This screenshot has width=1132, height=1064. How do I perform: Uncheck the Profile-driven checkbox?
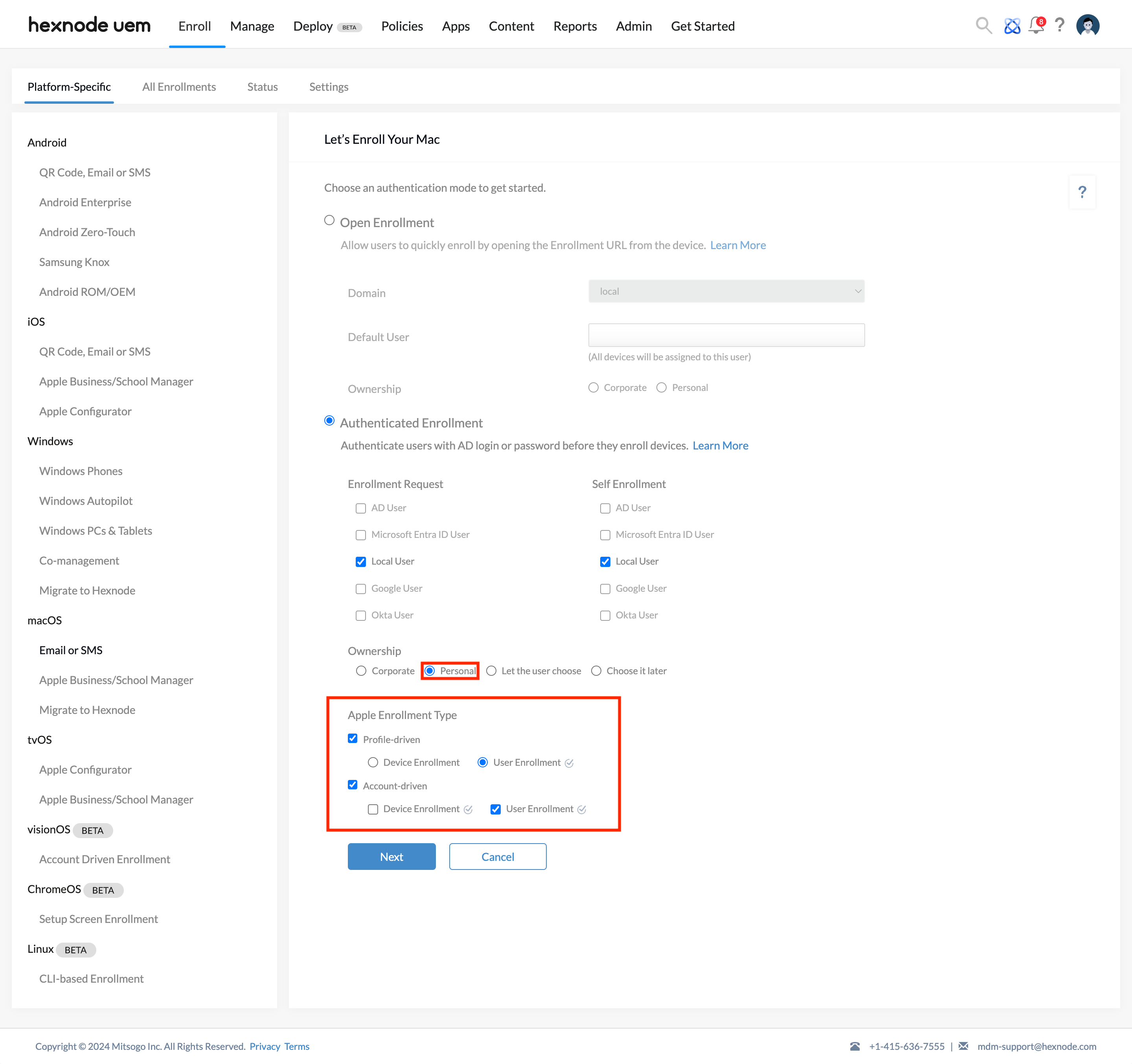353,739
